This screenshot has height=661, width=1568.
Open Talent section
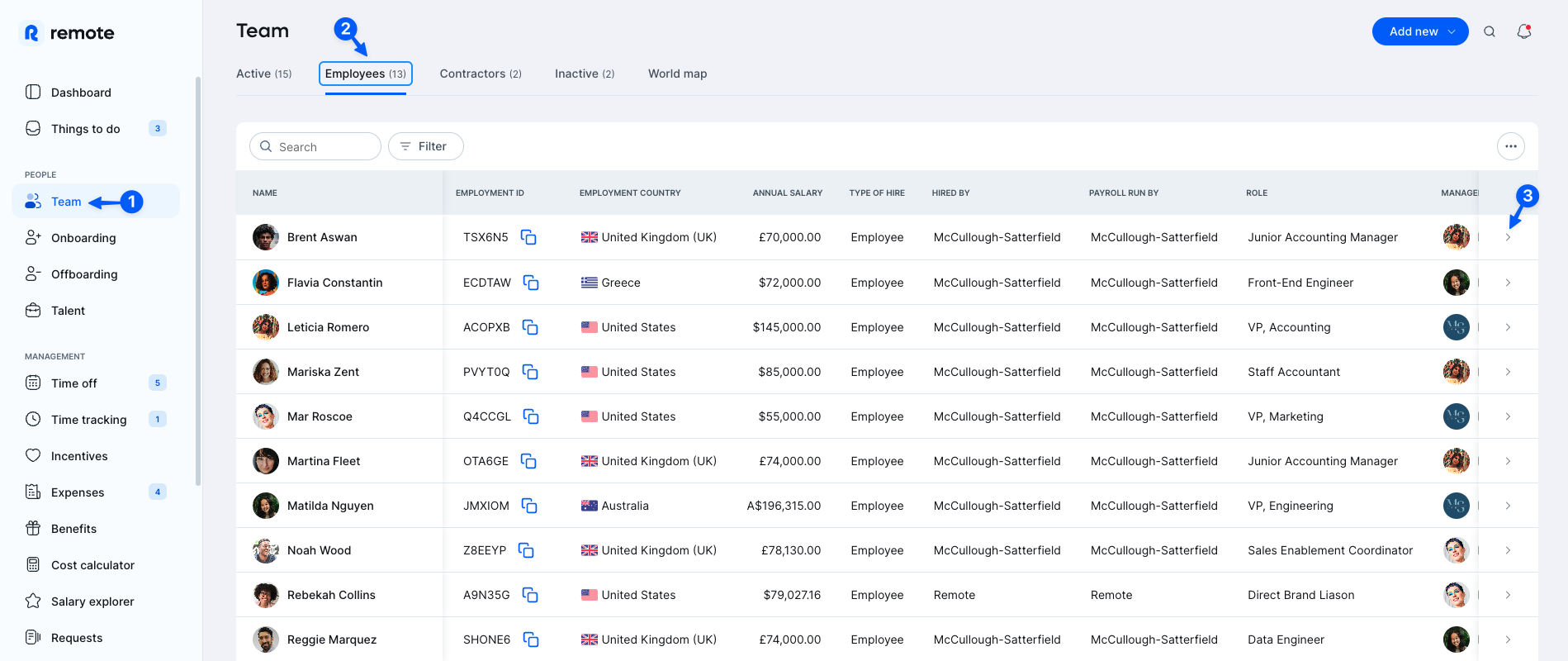(68, 311)
